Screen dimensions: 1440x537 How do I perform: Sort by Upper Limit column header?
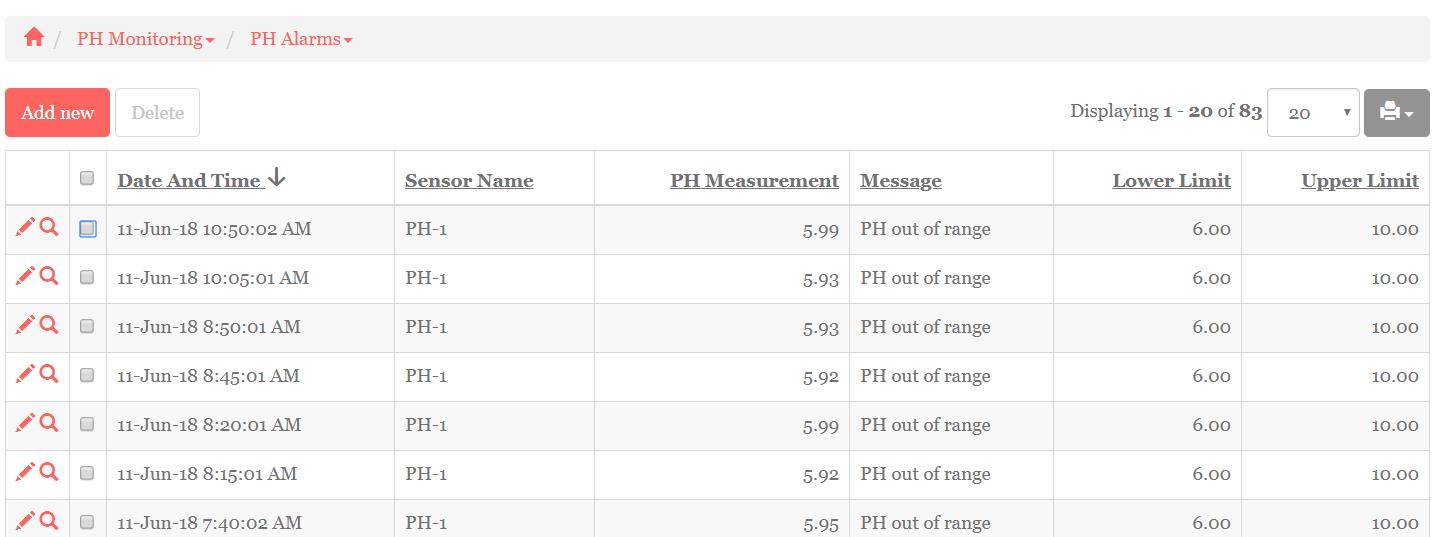click(1359, 181)
